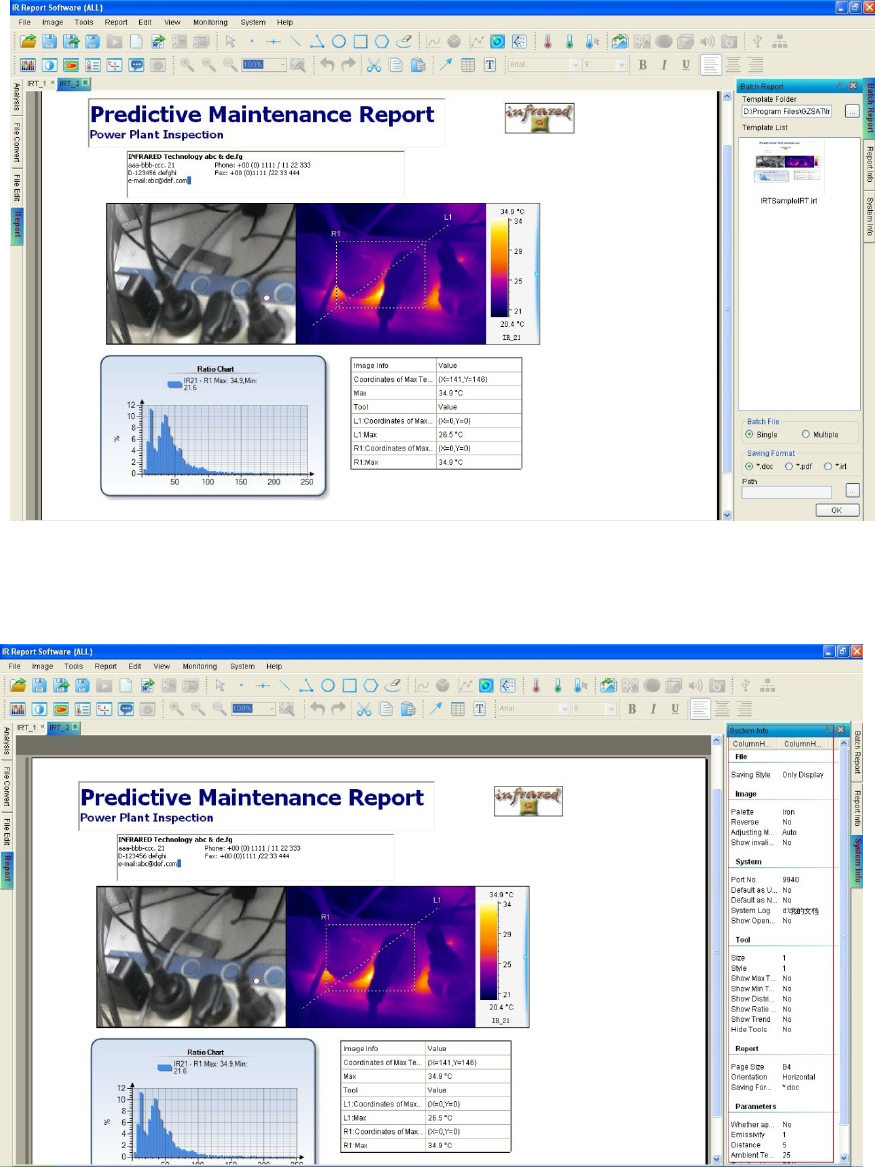The width and height of the screenshot is (875, 1167).
Task: Click the Template Folder path field
Action: pyautogui.click(x=786, y=112)
